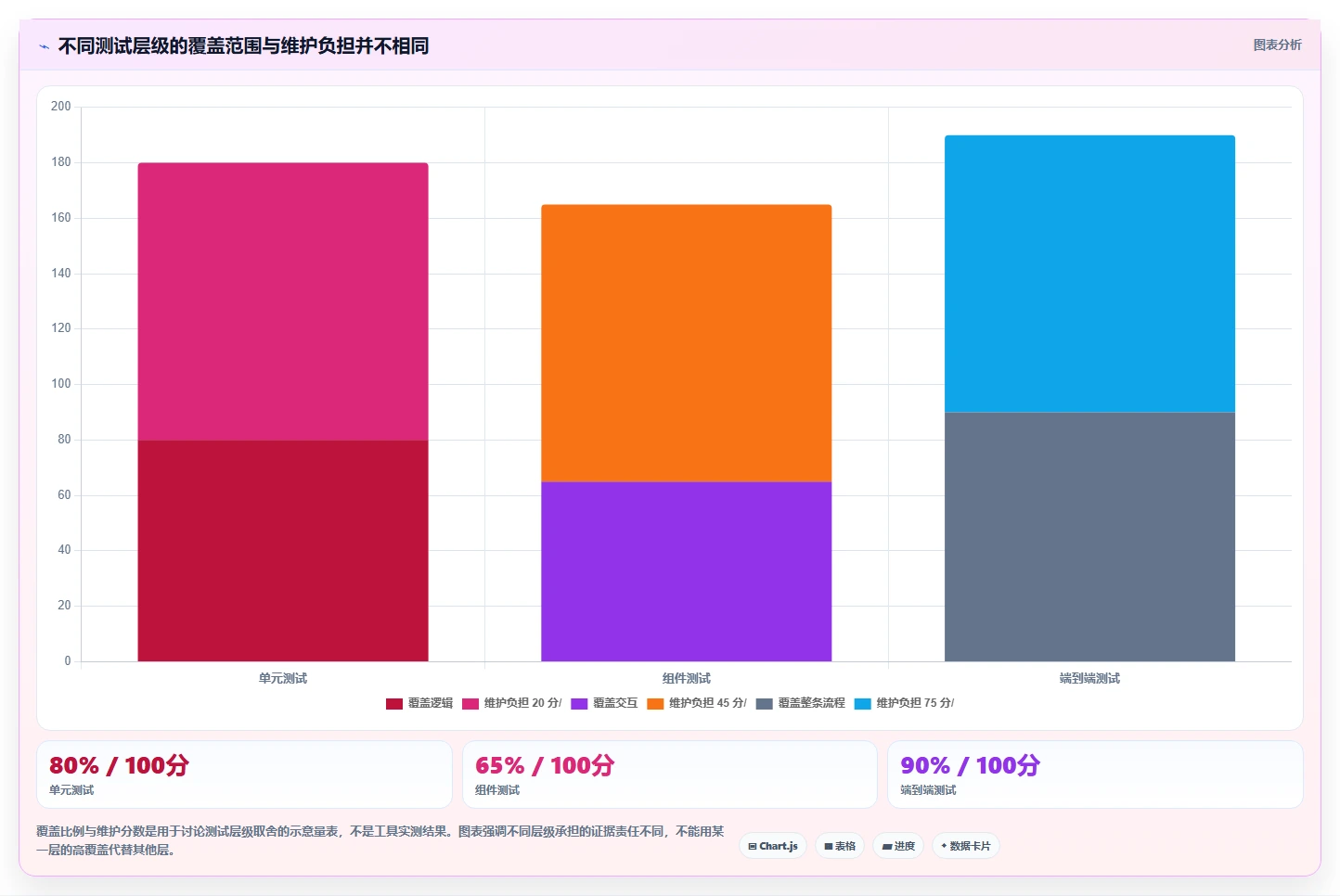Viewport: 1340px width, 896px height.
Task: Click the pink bar segment of 单元测试
Action: pos(283,301)
